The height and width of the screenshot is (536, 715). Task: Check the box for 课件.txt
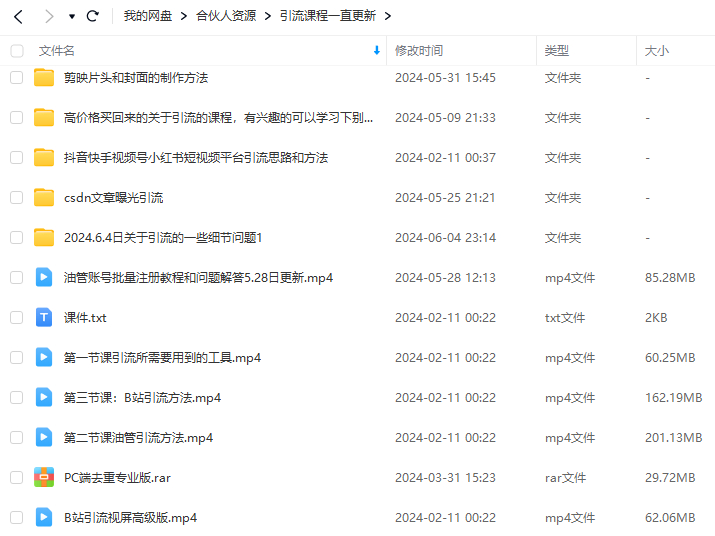(x=17, y=317)
